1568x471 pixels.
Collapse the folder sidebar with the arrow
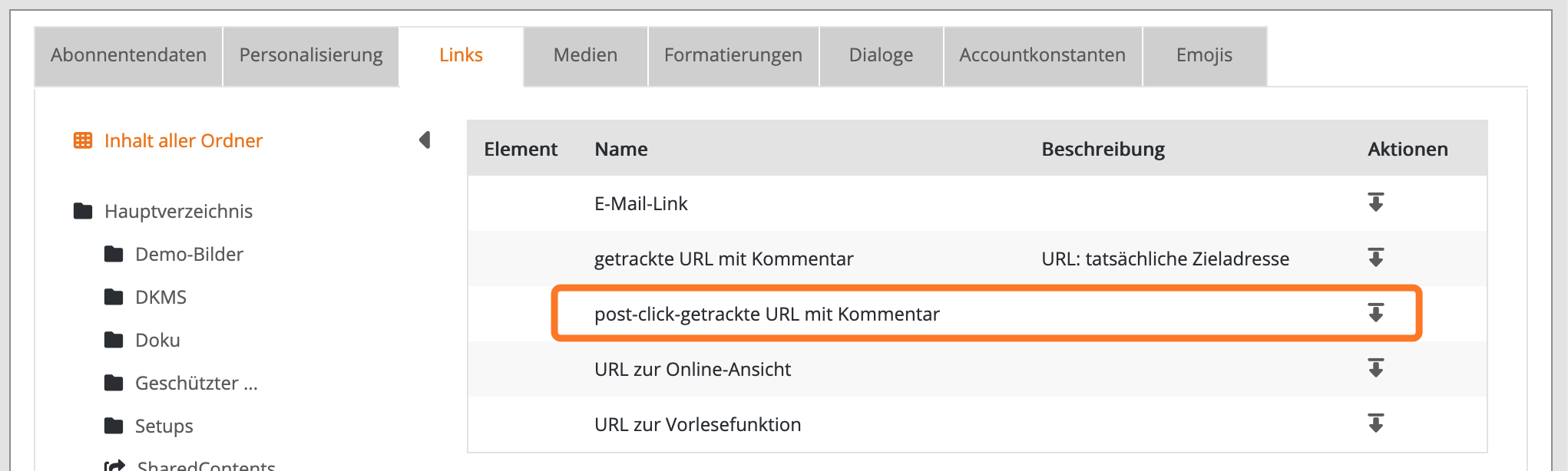coord(425,140)
